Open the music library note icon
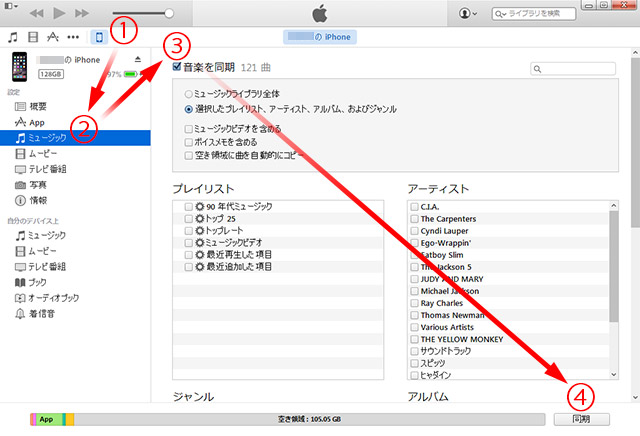The height and width of the screenshot is (436, 640). click(12, 37)
